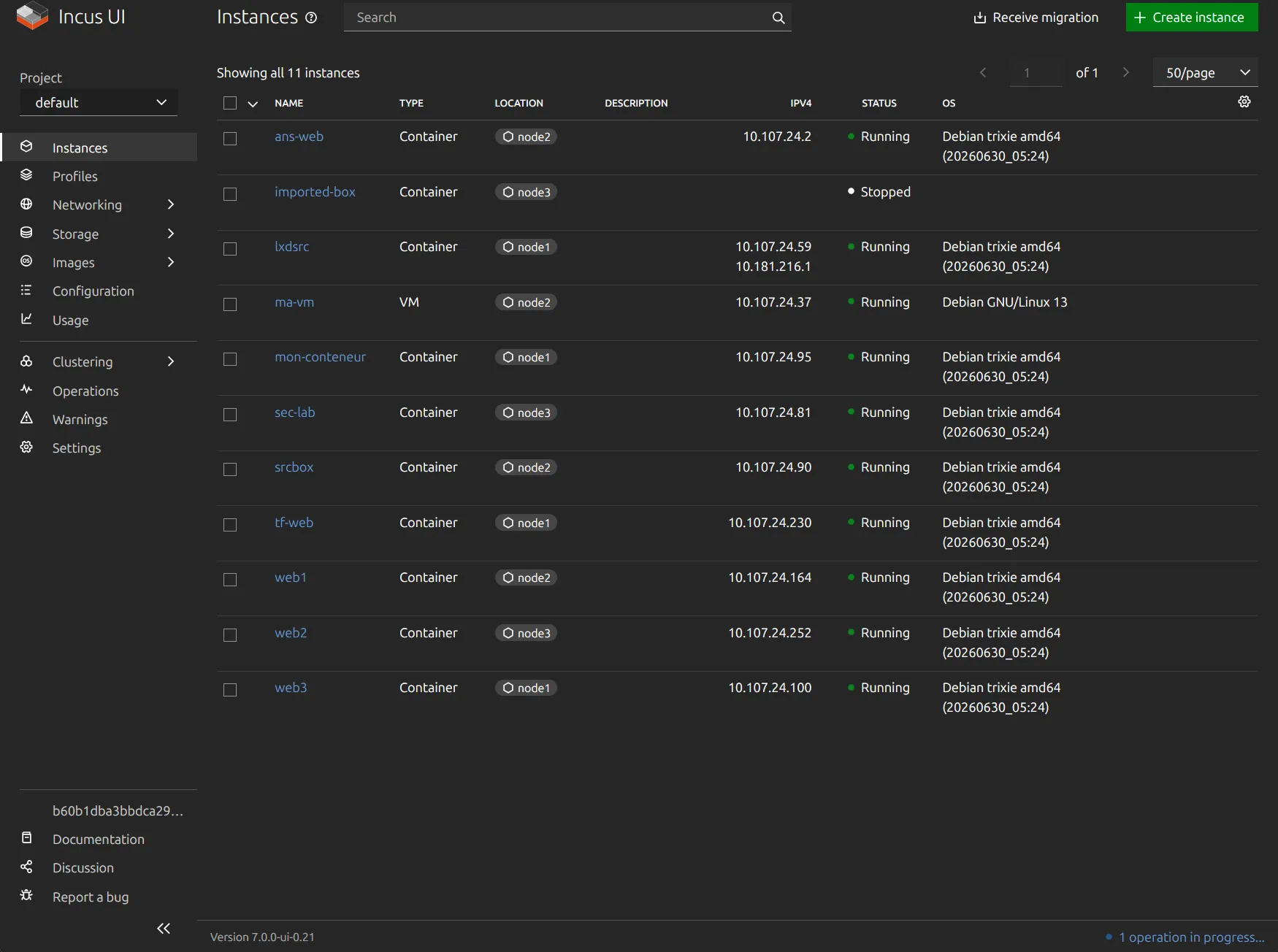Open the selection options chevron beside select-all
Viewport: 1278px width, 952px height.
253,104
